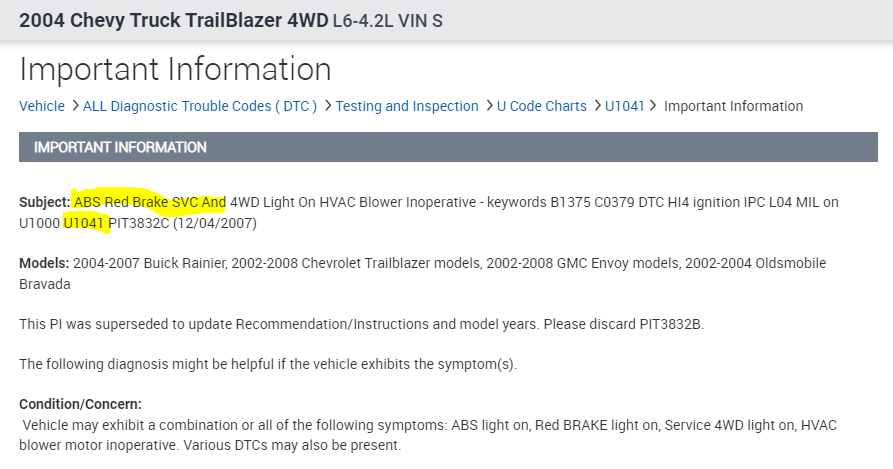Screen dimensions: 893x469
Task: Click the chevron after ALL Diagnostic Trouble Codes
Action: pyautogui.click(x=326, y=106)
